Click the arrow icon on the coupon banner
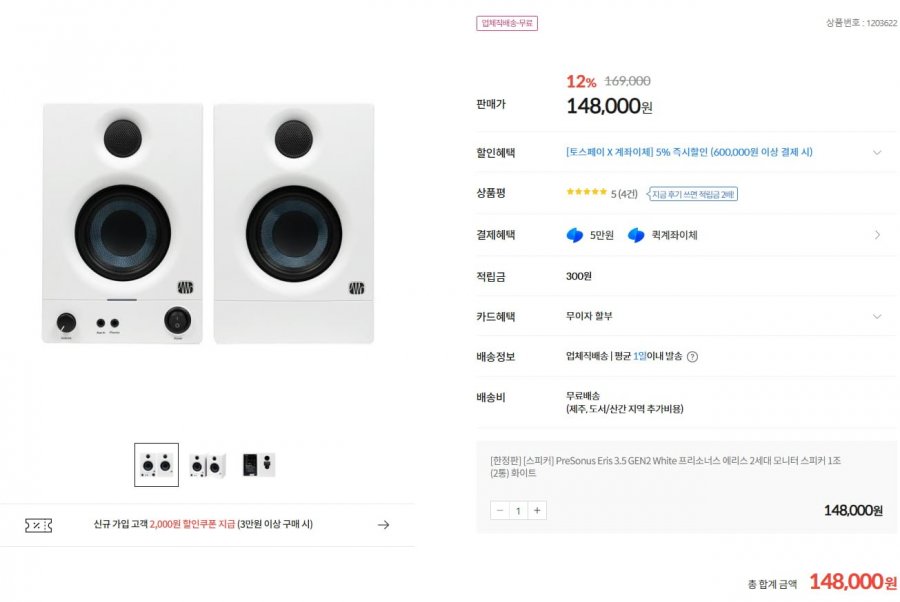This screenshot has height=602, width=900. point(383,524)
